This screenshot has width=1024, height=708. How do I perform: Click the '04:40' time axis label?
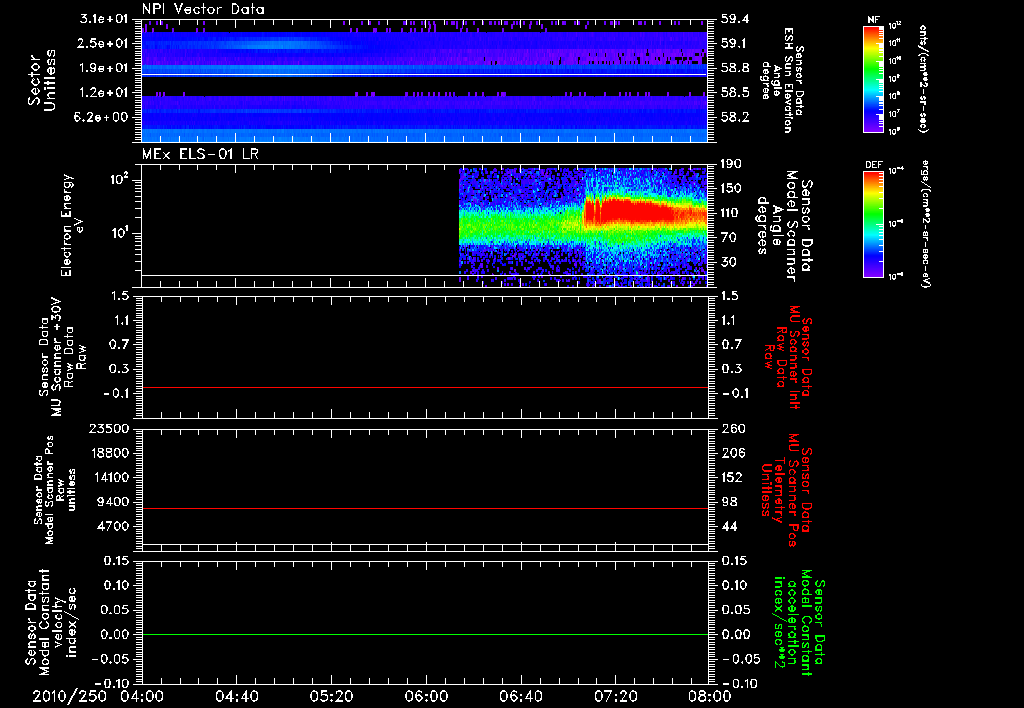[x=236, y=696]
